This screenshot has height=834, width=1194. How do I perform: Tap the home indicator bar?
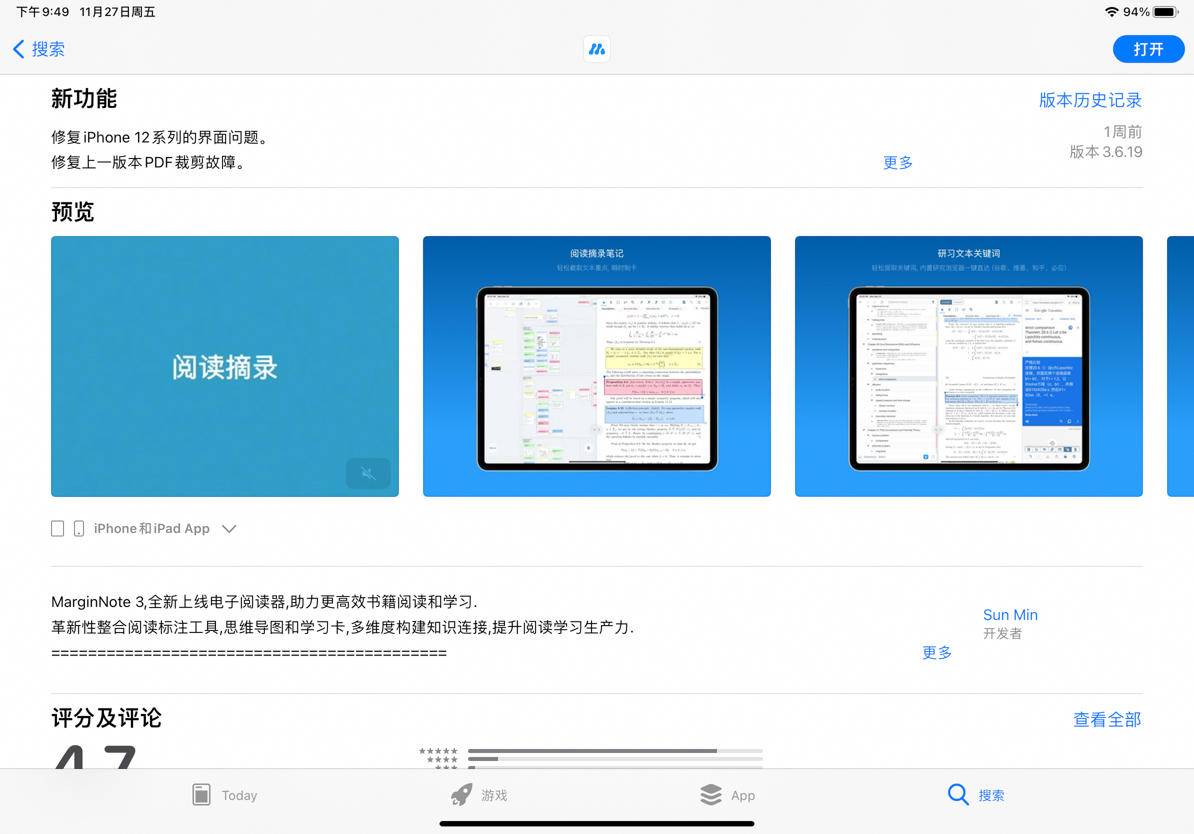click(597, 823)
